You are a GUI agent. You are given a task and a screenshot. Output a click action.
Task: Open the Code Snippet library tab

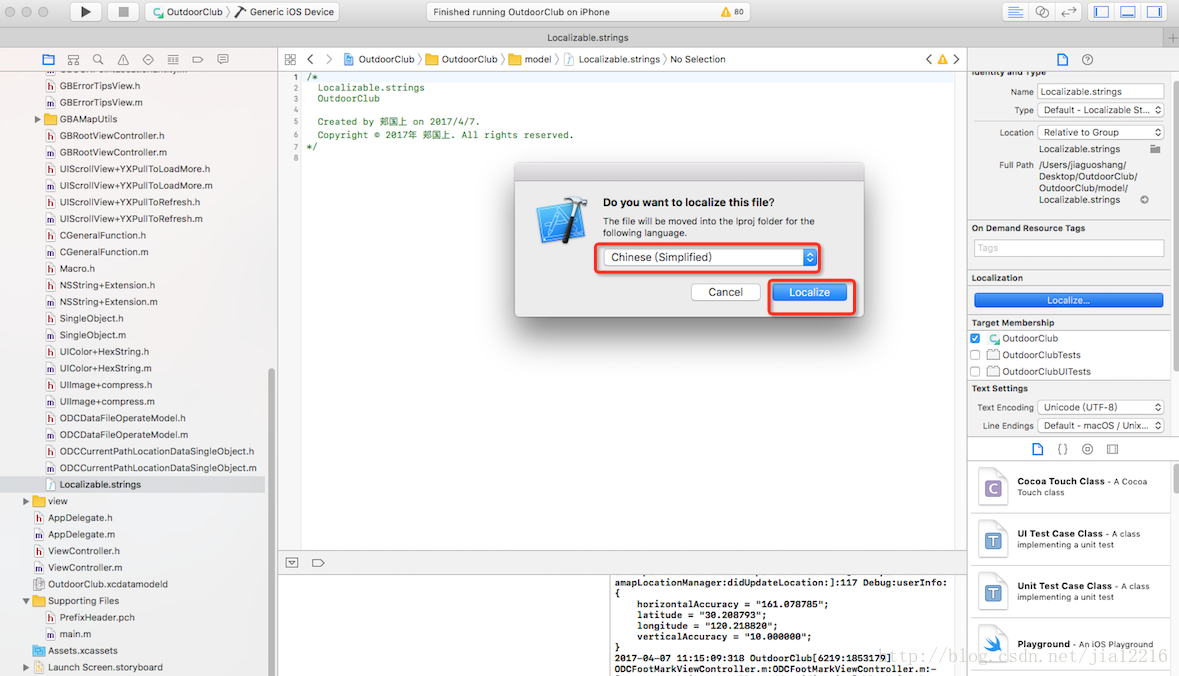1062,449
